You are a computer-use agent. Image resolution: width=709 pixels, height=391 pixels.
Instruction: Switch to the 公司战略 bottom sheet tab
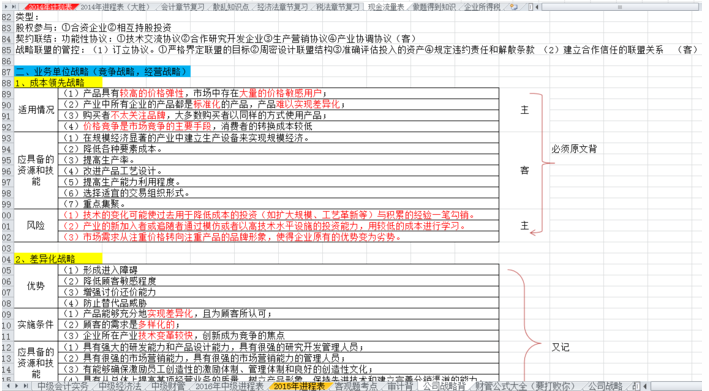(x=605, y=386)
